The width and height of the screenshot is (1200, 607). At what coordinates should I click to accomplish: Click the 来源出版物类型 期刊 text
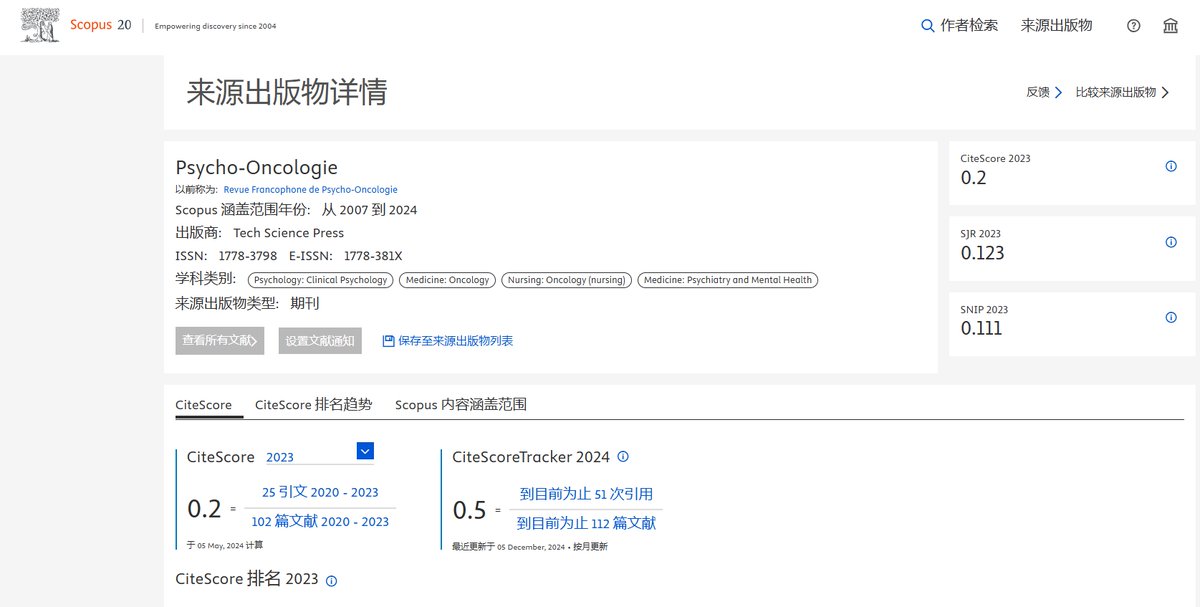point(248,303)
